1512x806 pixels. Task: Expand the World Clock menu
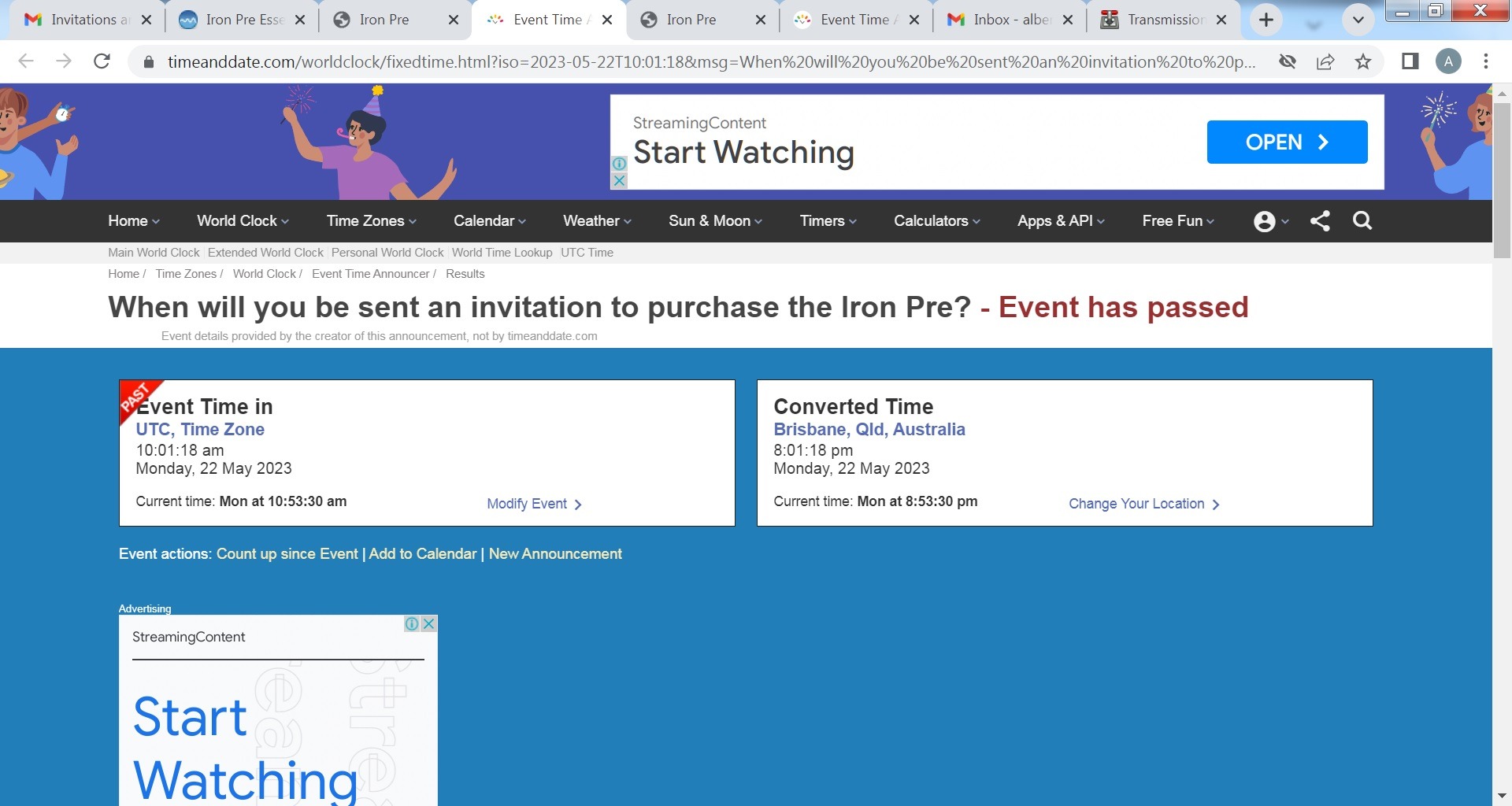tap(243, 221)
